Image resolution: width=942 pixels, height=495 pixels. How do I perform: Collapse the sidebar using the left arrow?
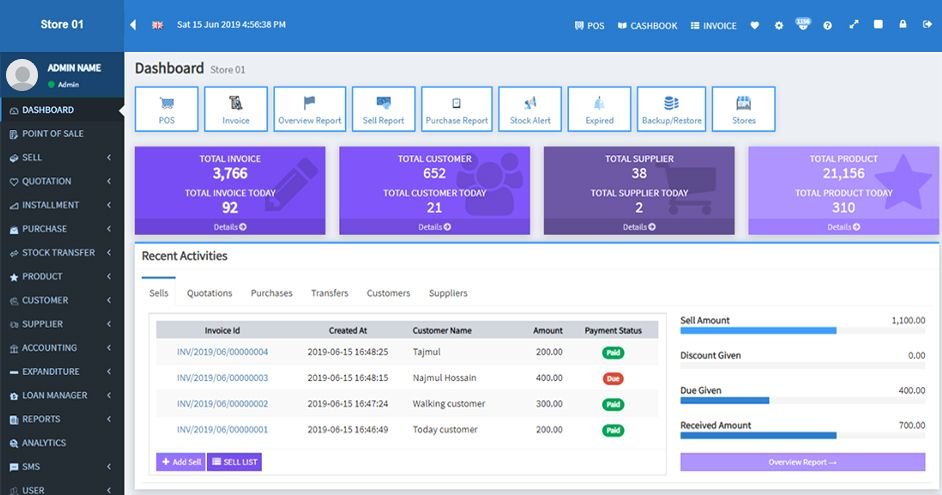coord(133,25)
